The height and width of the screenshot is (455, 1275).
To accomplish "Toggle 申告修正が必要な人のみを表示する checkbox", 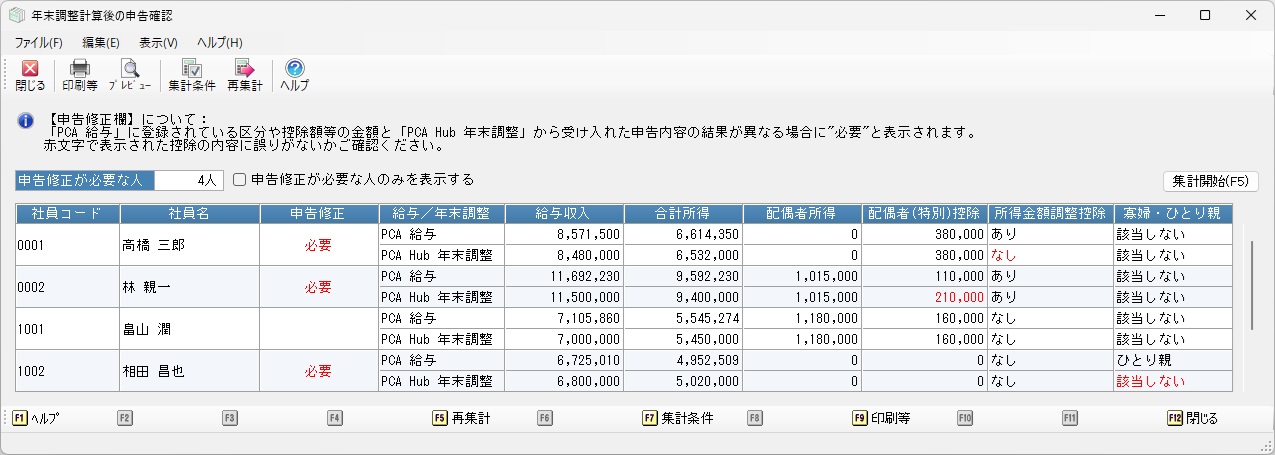I will (x=239, y=180).
